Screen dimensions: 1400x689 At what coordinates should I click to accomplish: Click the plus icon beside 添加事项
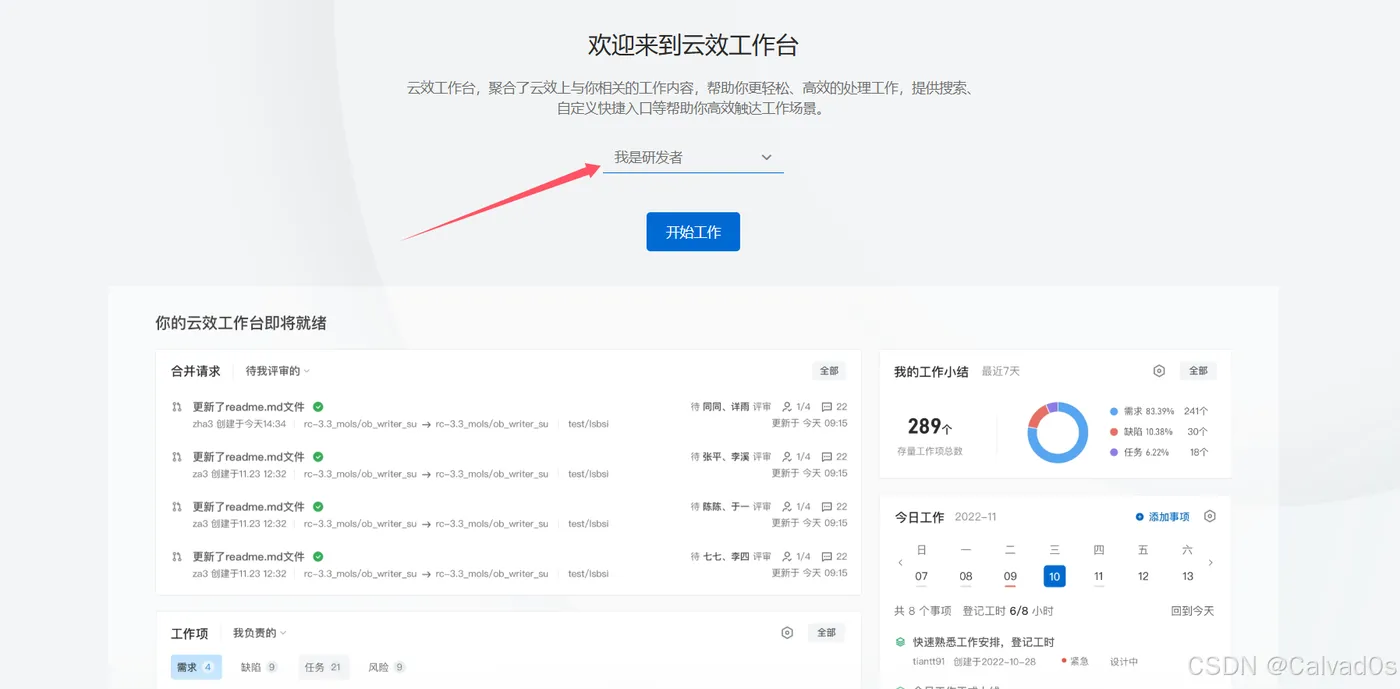1140,517
